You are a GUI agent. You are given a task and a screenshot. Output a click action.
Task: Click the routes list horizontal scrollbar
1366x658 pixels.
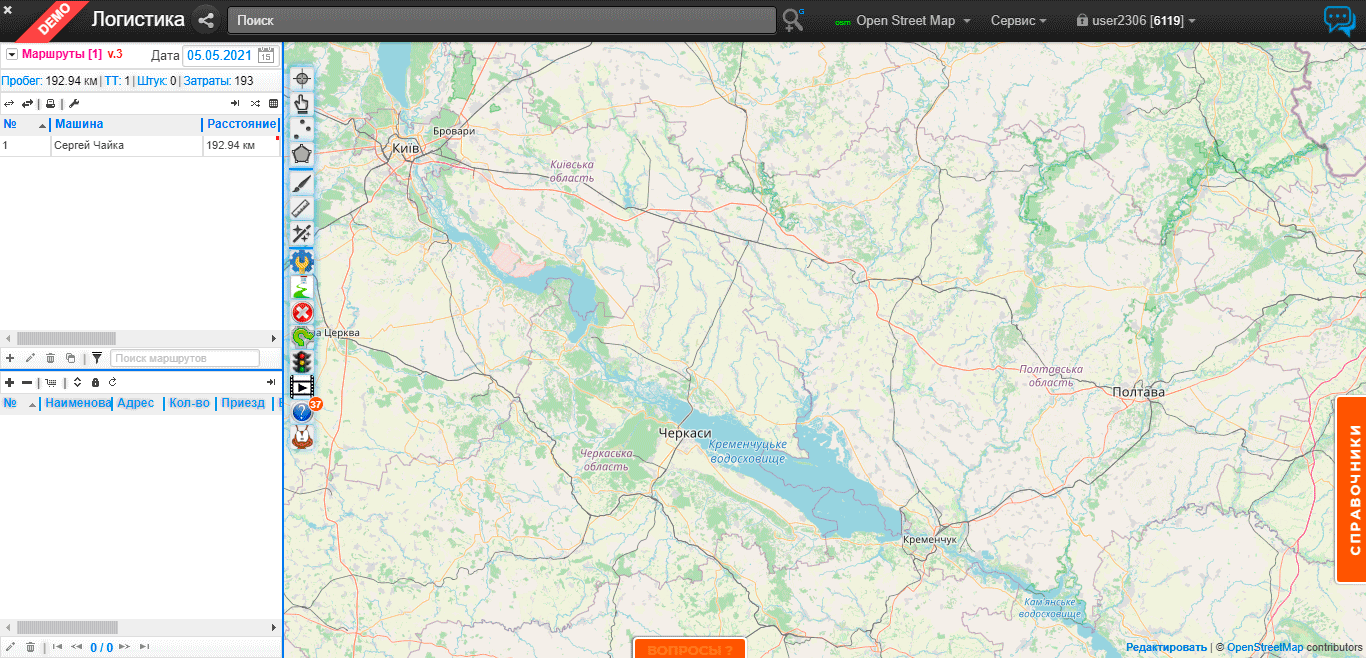pyautogui.click(x=66, y=338)
